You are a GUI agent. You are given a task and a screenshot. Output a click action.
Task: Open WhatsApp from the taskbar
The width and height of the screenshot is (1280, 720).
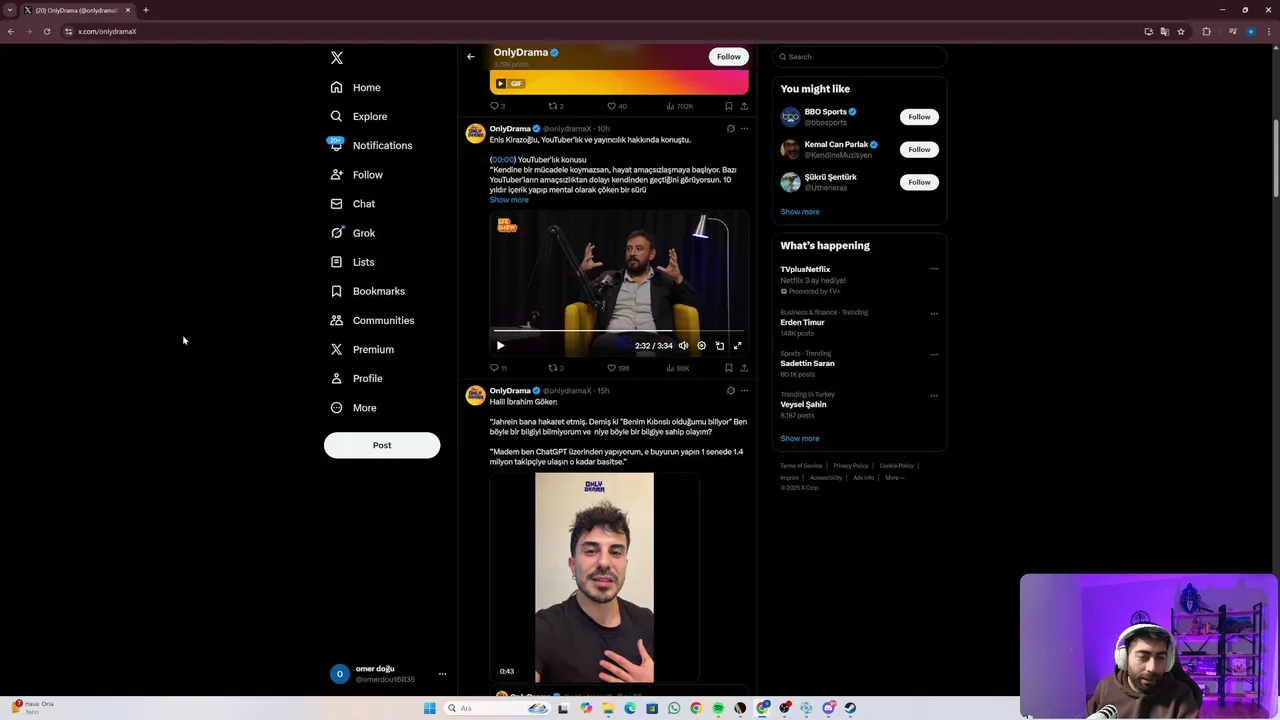(x=674, y=708)
